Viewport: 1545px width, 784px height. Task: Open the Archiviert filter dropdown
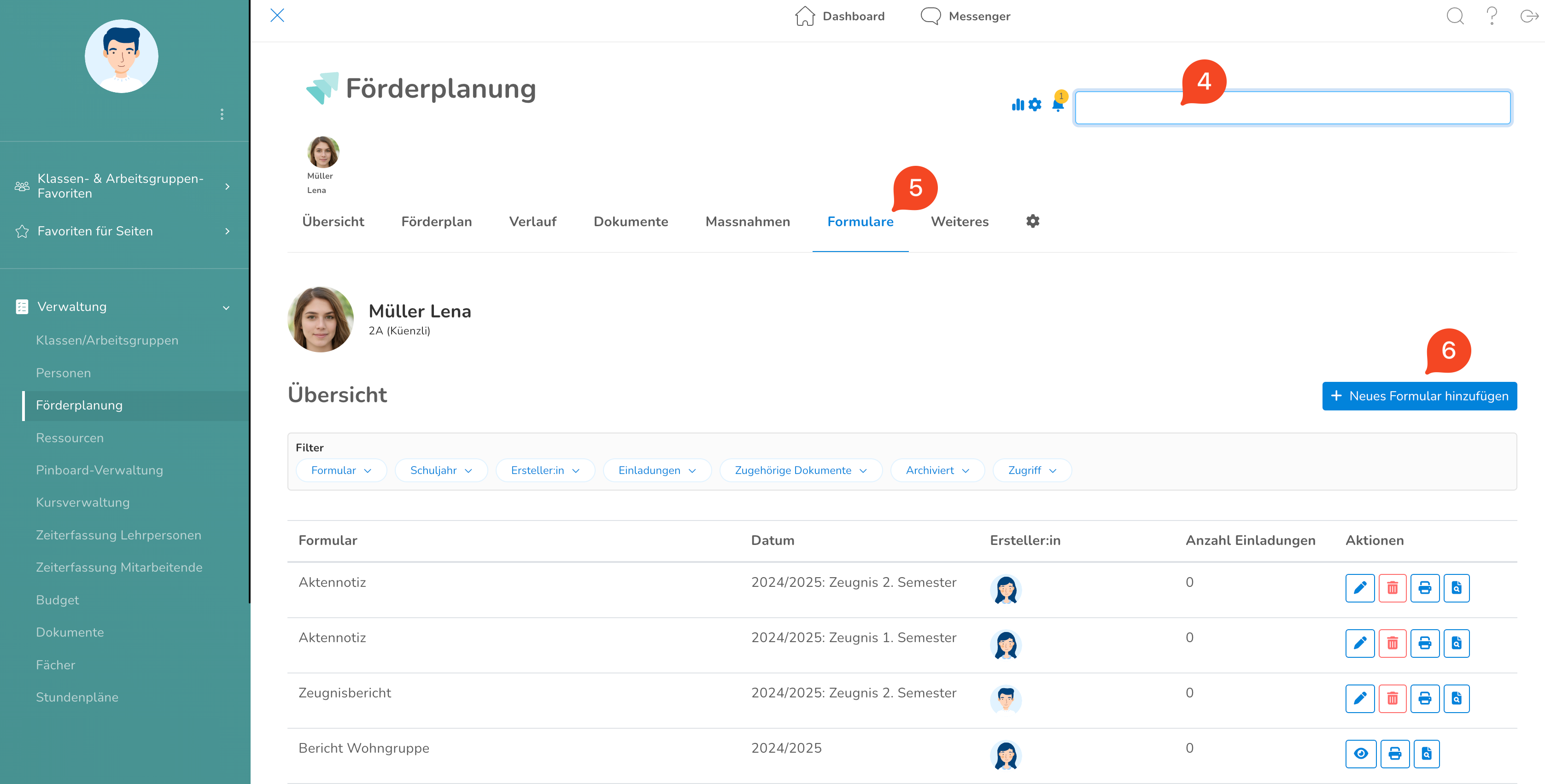pyautogui.click(x=937, y=470)
